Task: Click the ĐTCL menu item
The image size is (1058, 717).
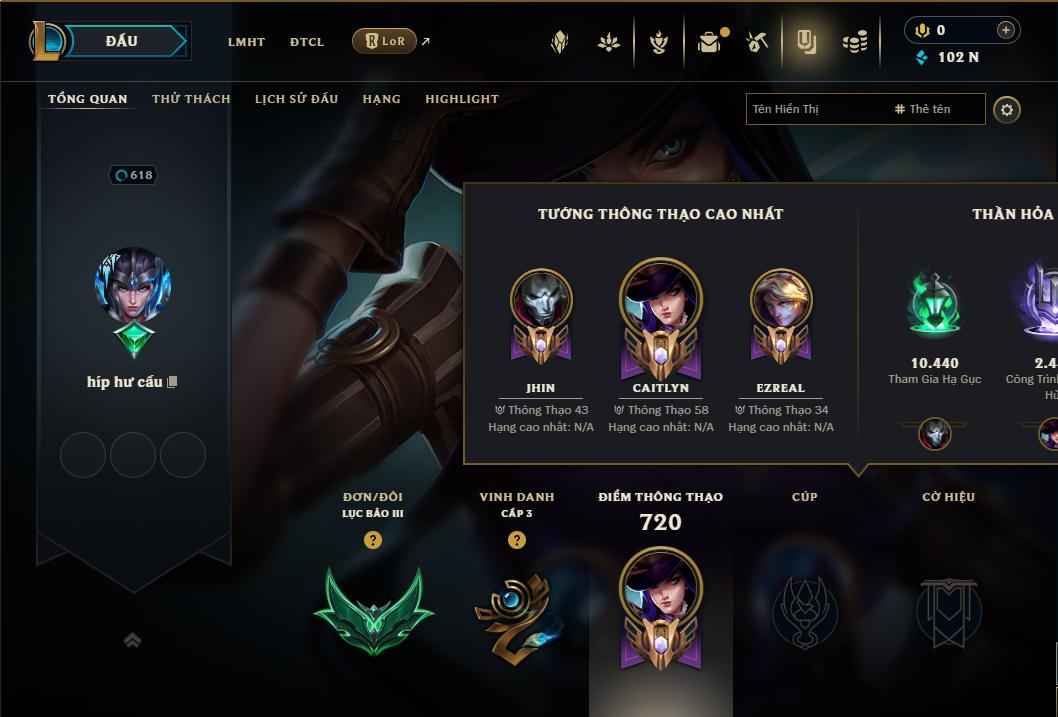Action: coord(306,42)
